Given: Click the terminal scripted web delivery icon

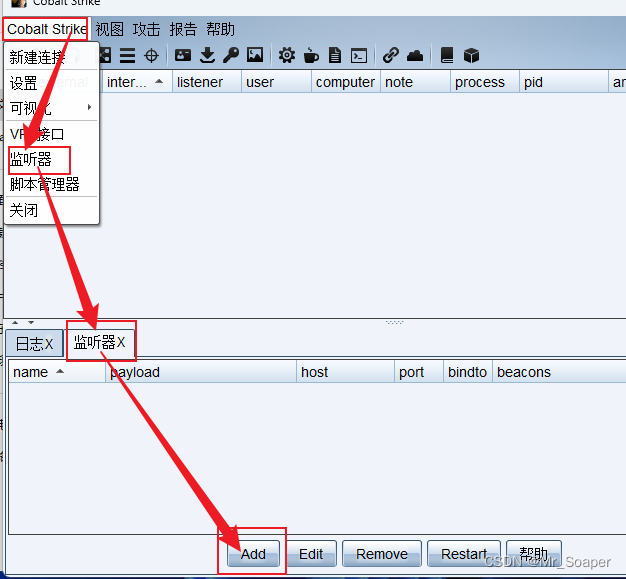Looking at the screenshot, I should [359, 56].
